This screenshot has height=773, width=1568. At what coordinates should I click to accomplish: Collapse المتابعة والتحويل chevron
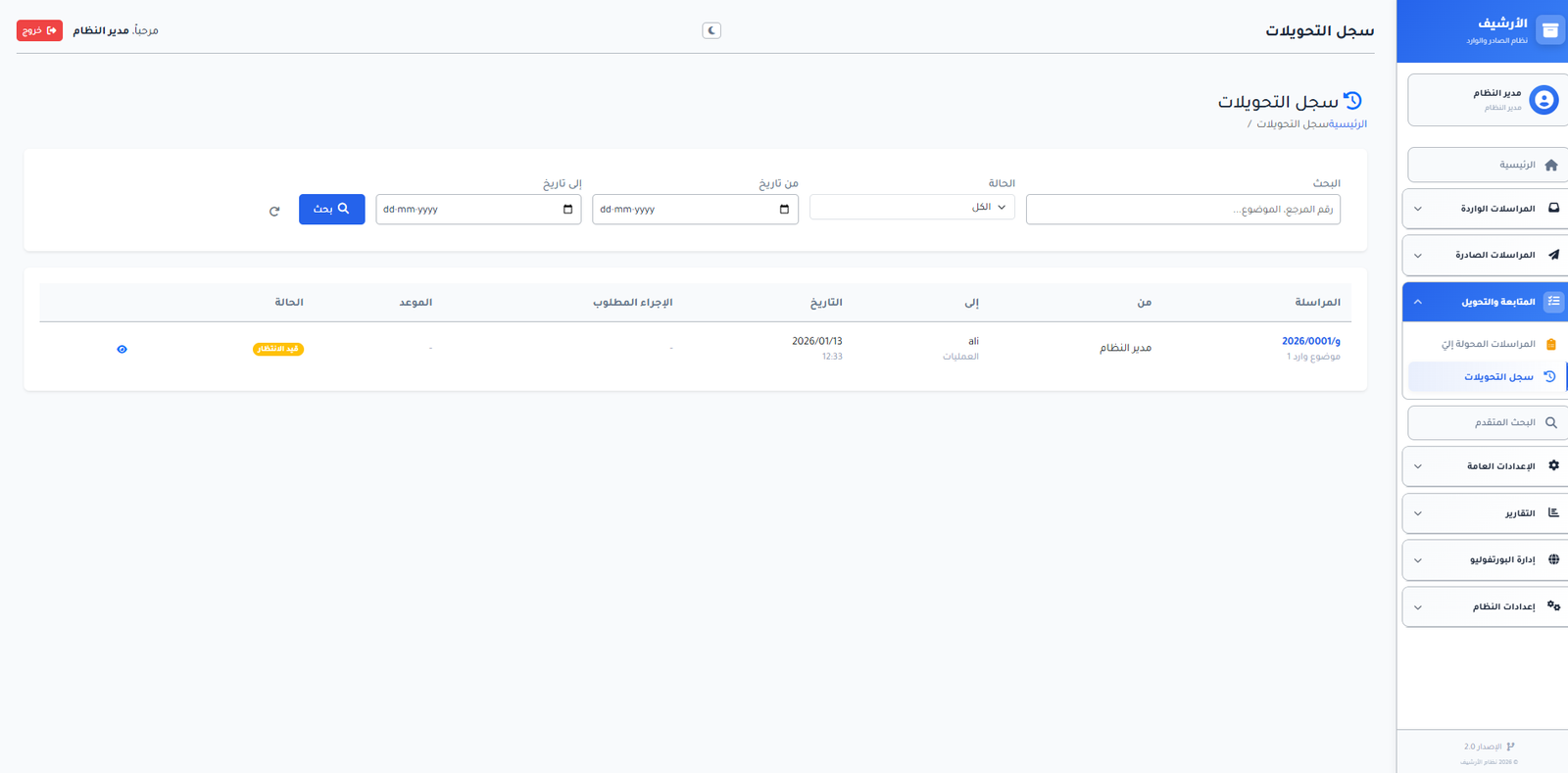[1418, 302]
